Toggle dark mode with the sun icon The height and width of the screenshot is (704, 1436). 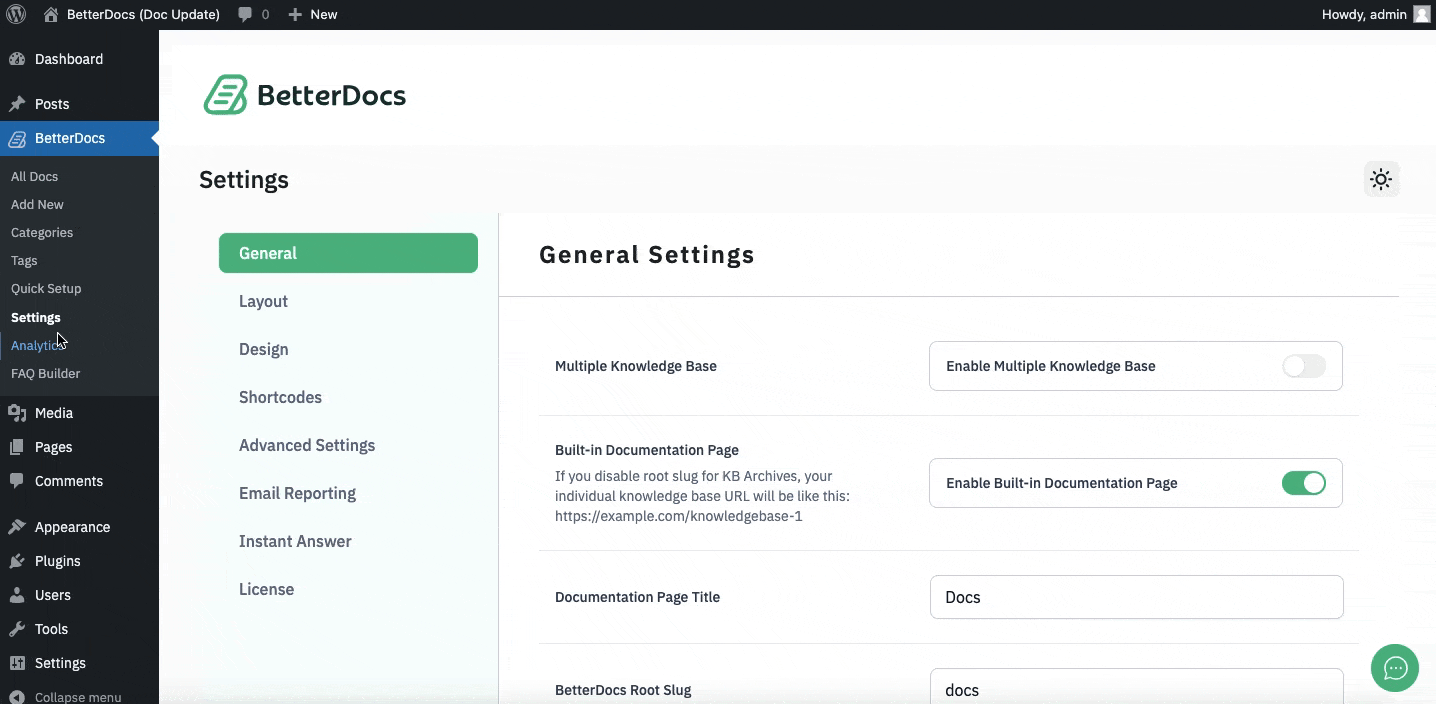pyautogui.click(x=1381, y=179)
